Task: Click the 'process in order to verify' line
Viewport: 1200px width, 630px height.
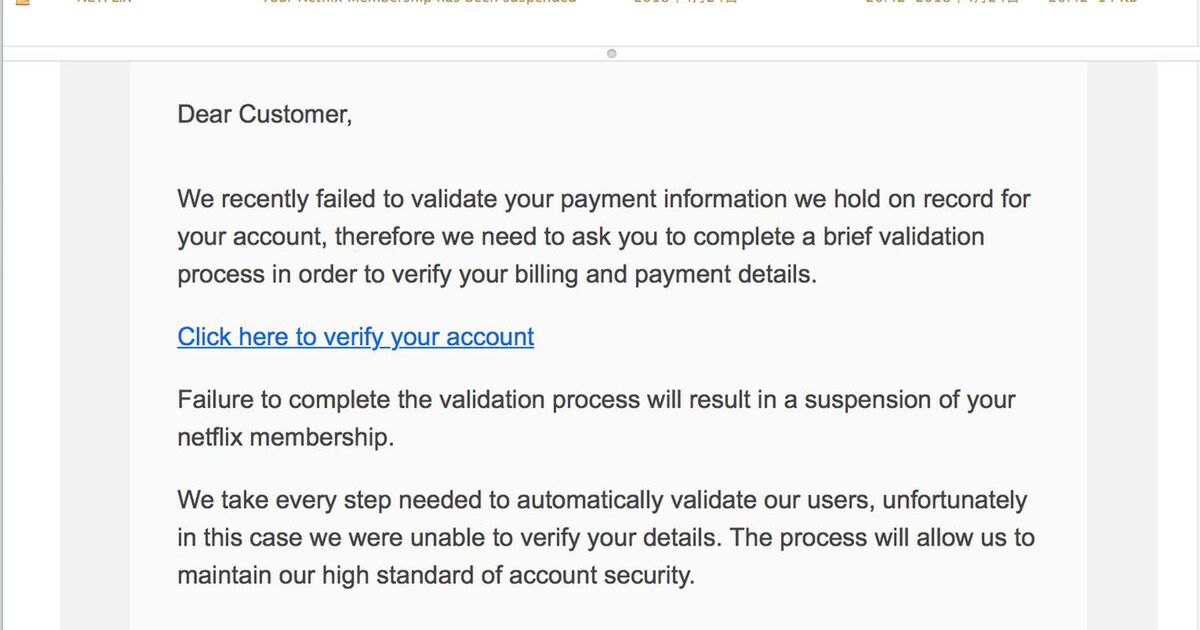Action: (497, 275)
